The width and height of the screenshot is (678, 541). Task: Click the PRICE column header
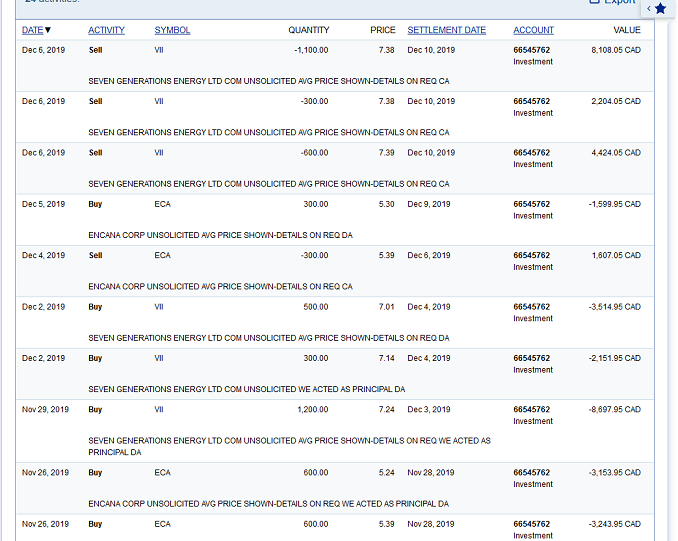click(382, 30)
